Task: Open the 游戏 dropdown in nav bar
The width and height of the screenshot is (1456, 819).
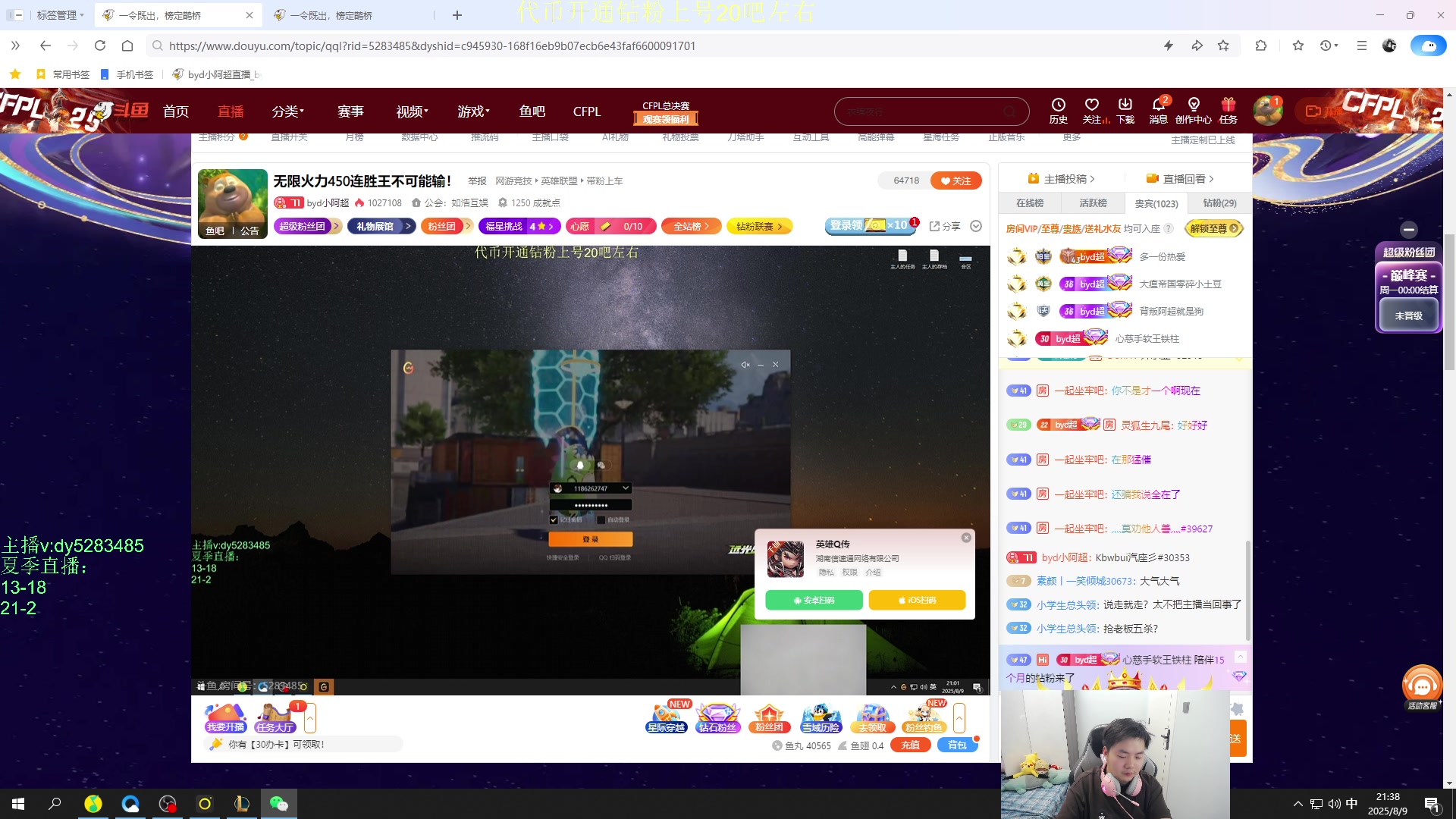Action: pyautogui.click(x=473, y=111)
